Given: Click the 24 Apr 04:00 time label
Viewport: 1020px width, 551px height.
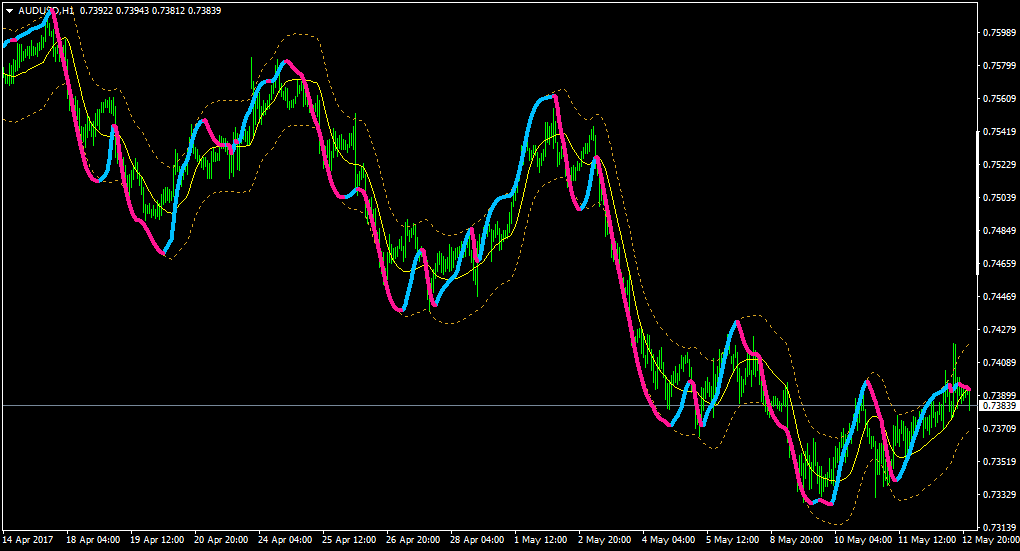Looking at the screenshot, I should point(285,540).
